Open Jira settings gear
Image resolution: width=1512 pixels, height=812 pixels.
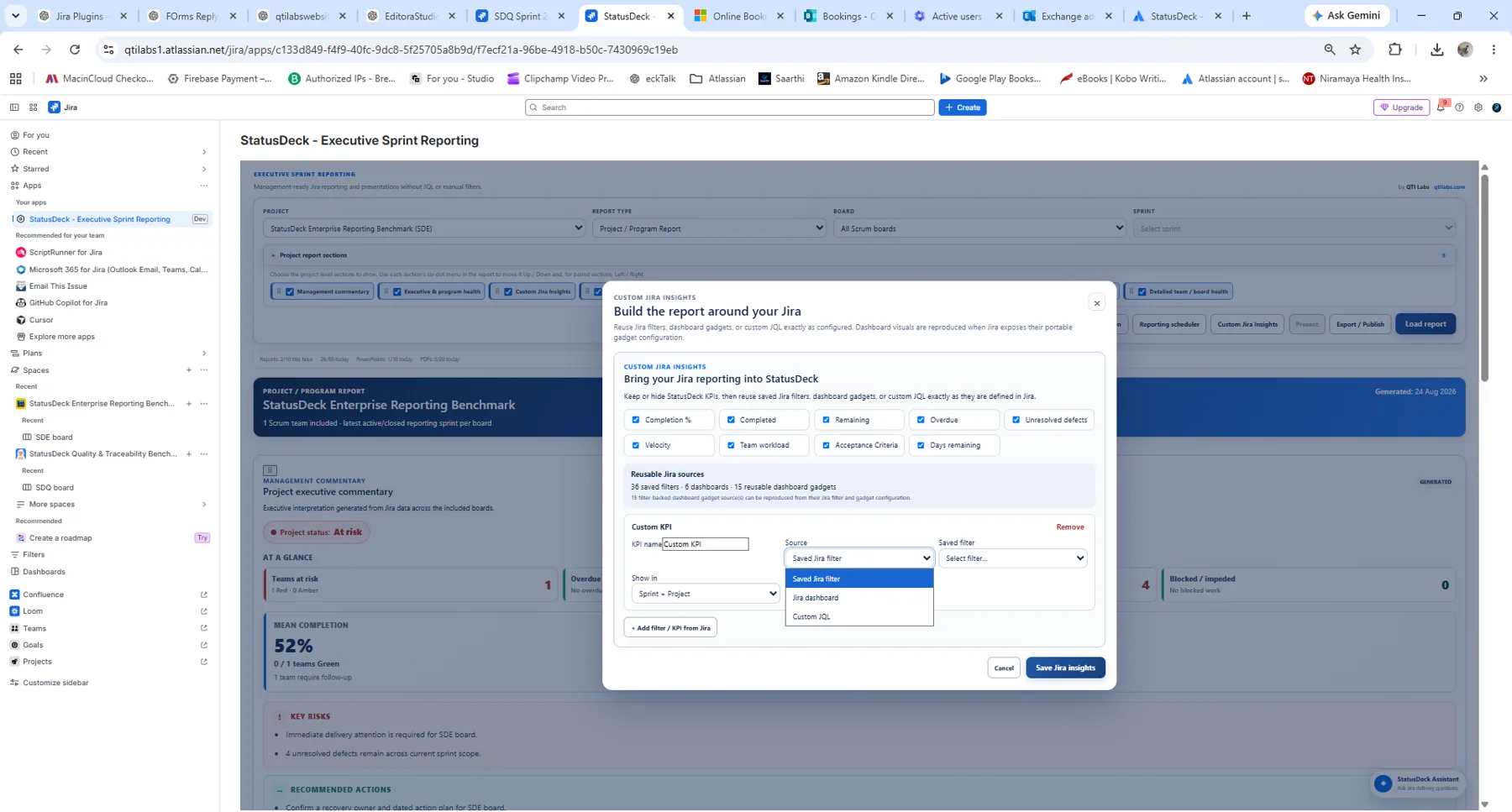pos(1478,107)
